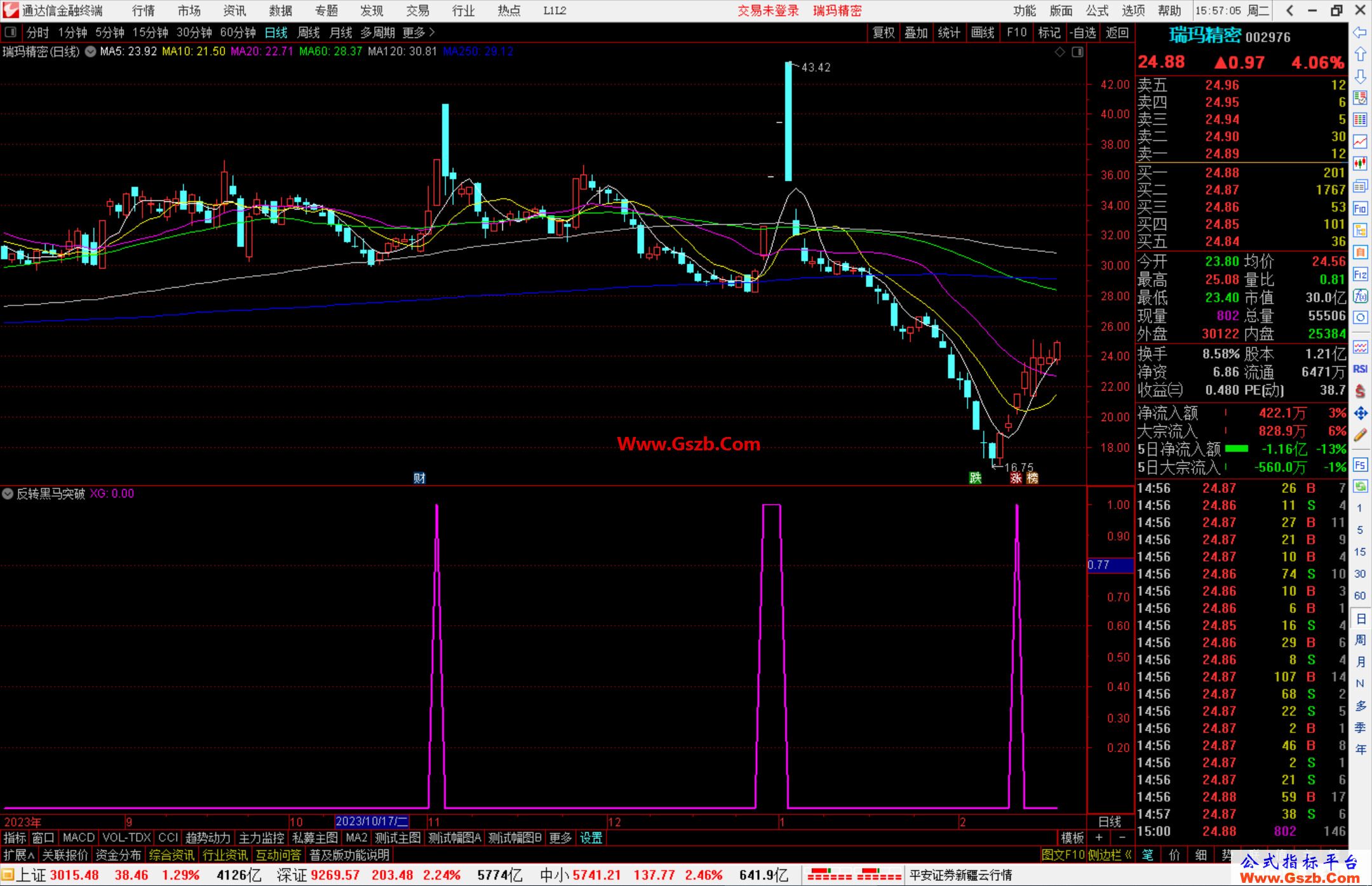Viewport: 1372px width, 886px height.
Task: Click the diamond icon above the price chart
Action: click(1059, 52)
